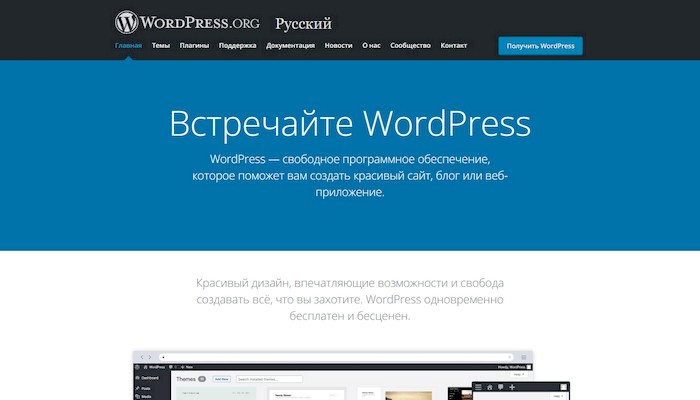Go to the Главная menu item
This screenshot has height=400, width=700.
[128, 45]
